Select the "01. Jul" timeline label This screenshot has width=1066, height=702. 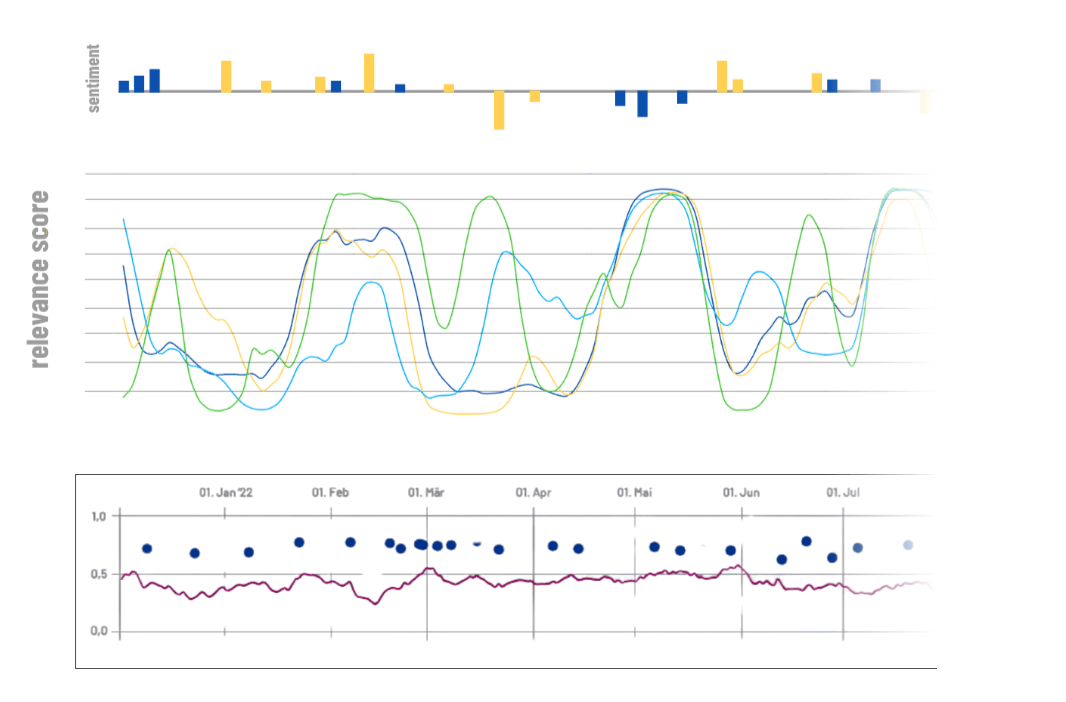(843, 492)
